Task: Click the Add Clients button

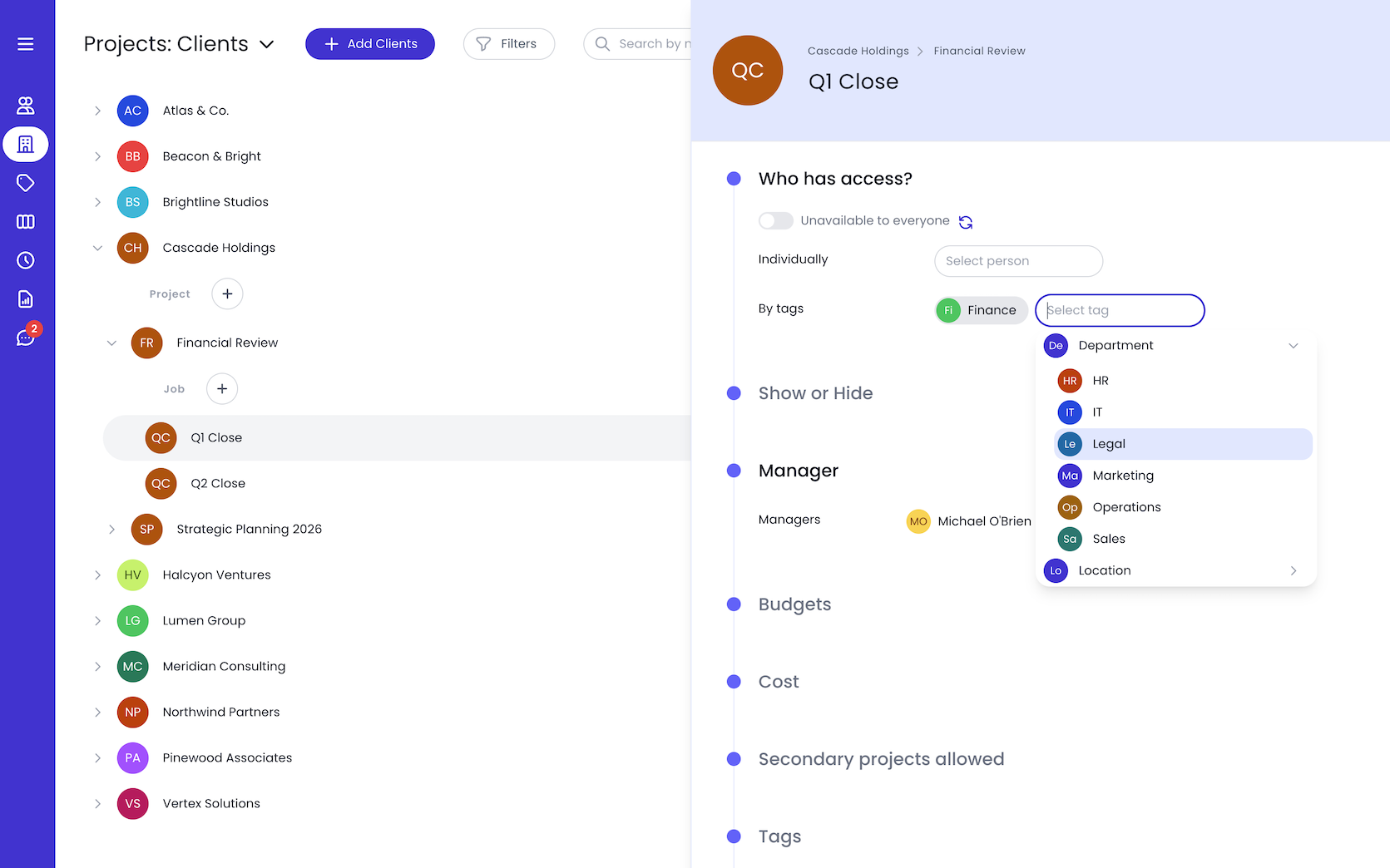Action: tap(370, 44)
